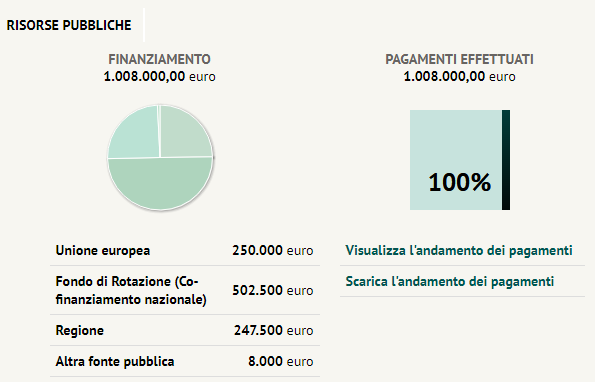Open the Risorse Pubbliche tab
Image resolution: width=595 pixels, height=382 pixels.
pyautogui.click(x=69, y=25)
